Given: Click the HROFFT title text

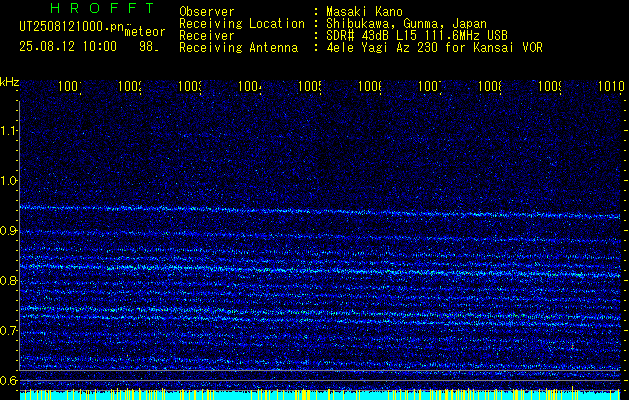Looking at the screenshot, I should (x=102, y=8).
